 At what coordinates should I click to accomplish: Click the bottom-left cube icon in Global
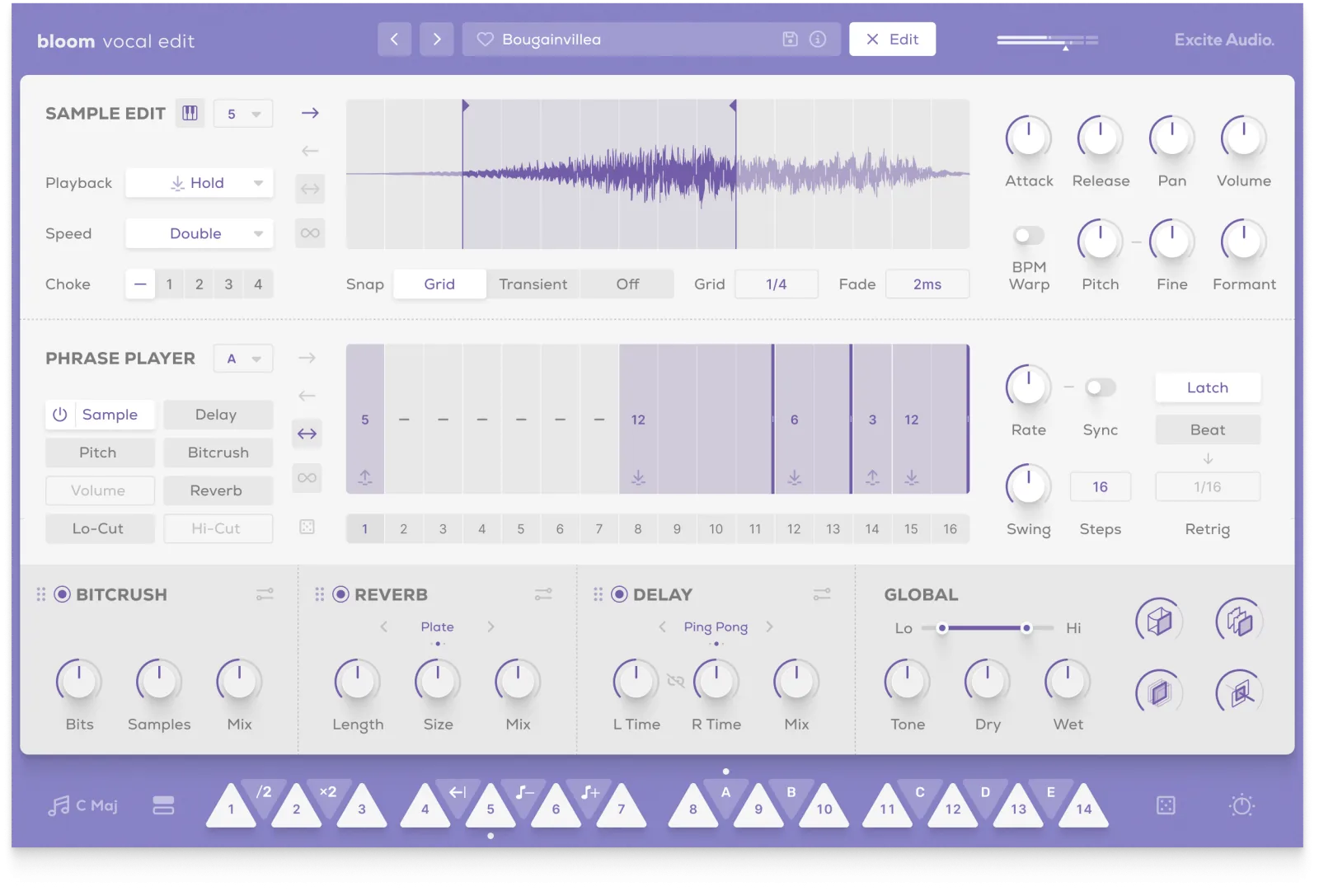[x=1159, y=692]
